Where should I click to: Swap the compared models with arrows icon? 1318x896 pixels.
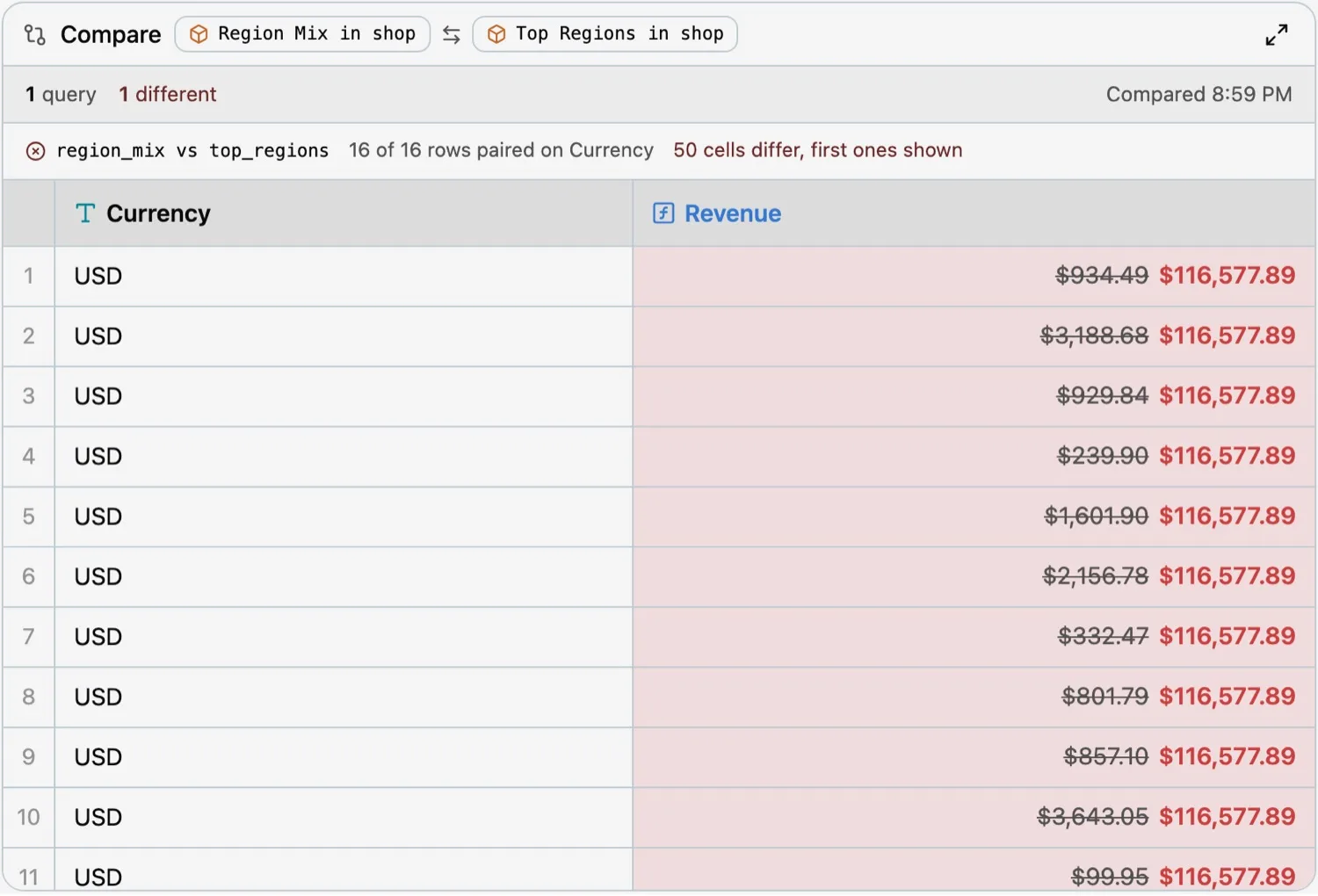pos(452,34)
